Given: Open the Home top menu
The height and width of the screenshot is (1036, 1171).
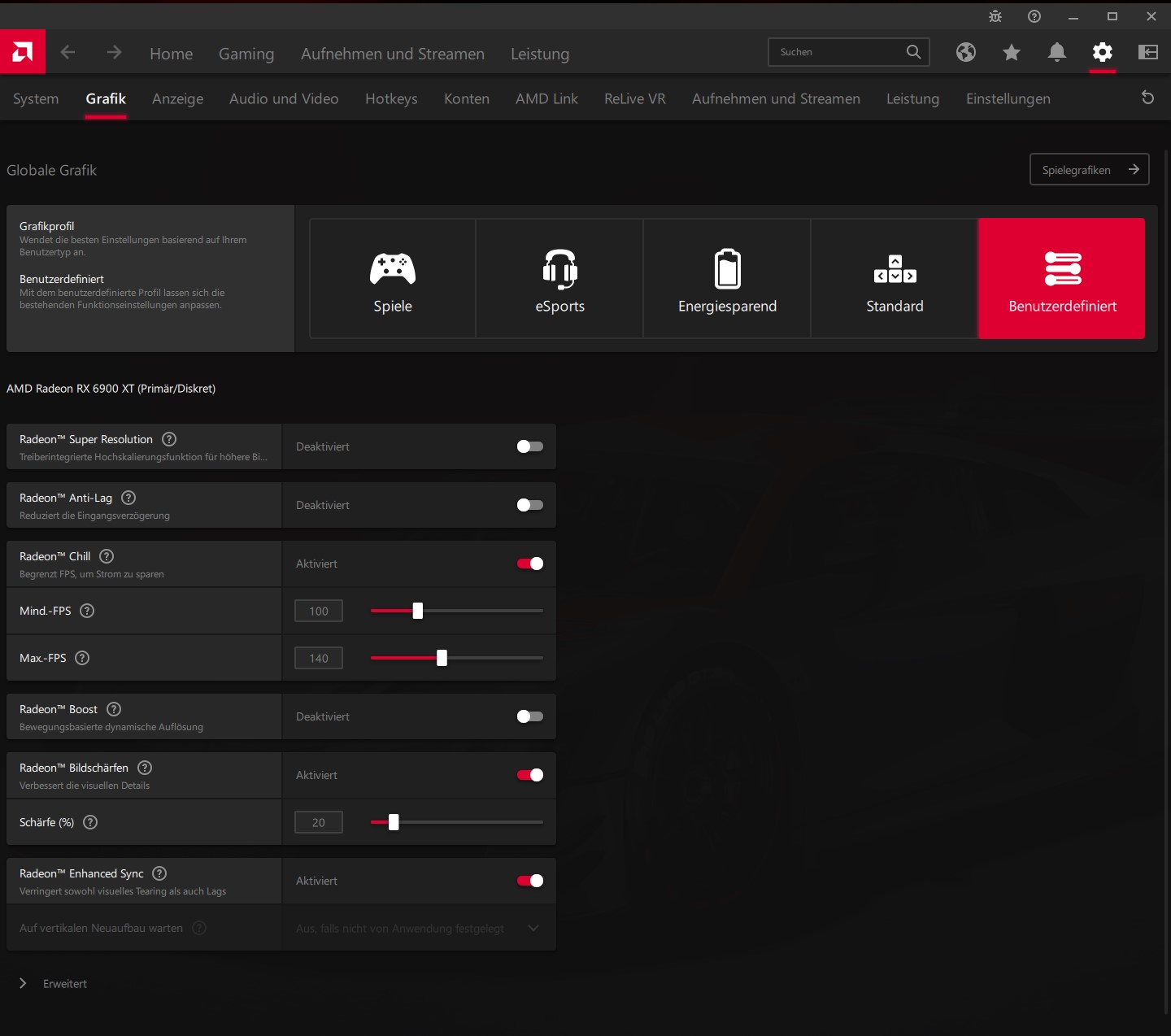Looking at the screenshot, I should point(172,54).
